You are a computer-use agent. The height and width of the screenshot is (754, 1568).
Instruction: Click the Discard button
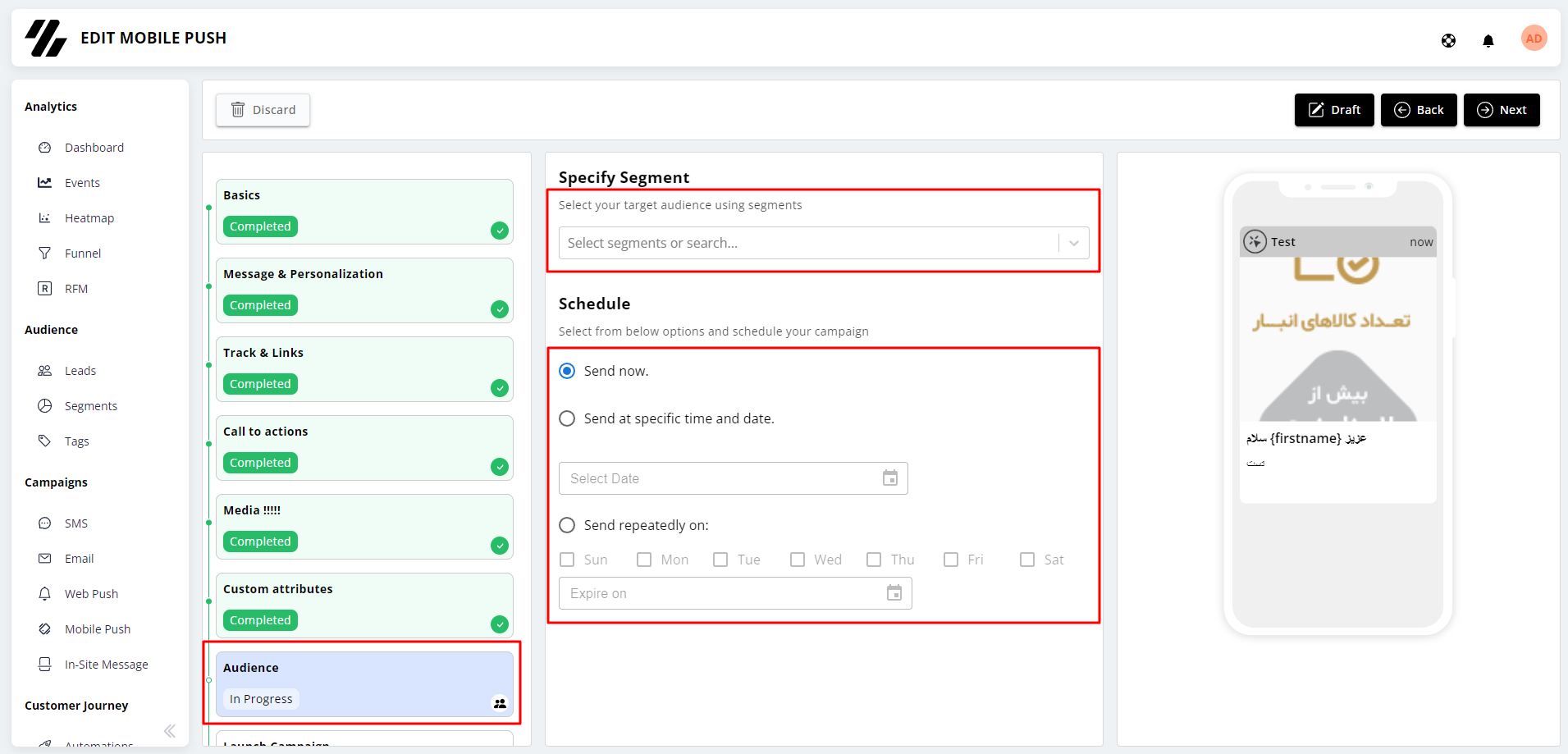(263, 110)
